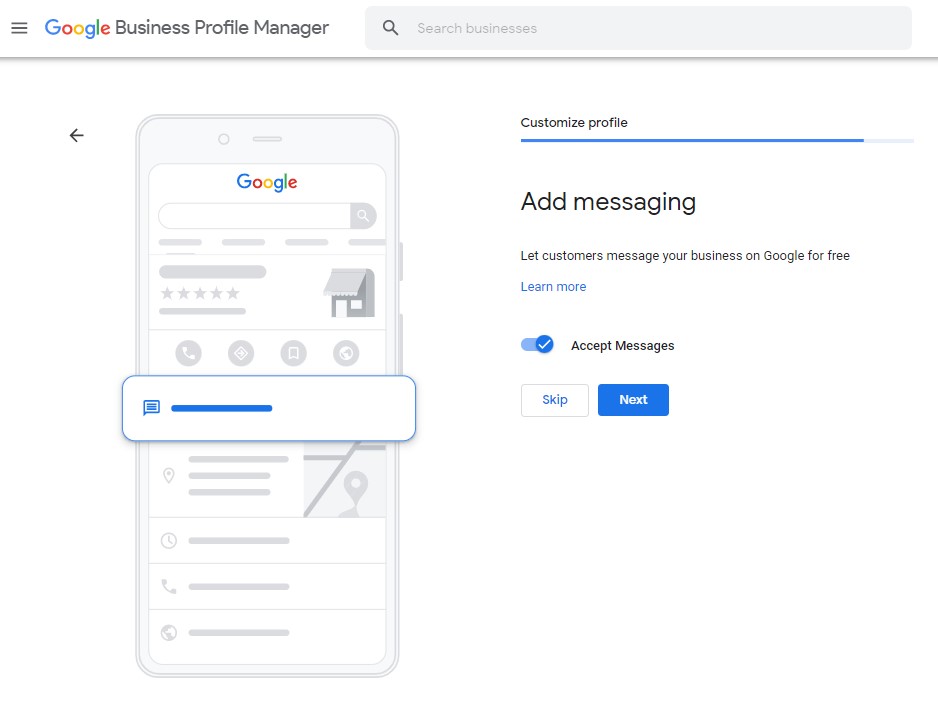Image resolution: width=938 pixels, height=709 pixels.
Task: Click the Customize profile label
Action: 574,123
